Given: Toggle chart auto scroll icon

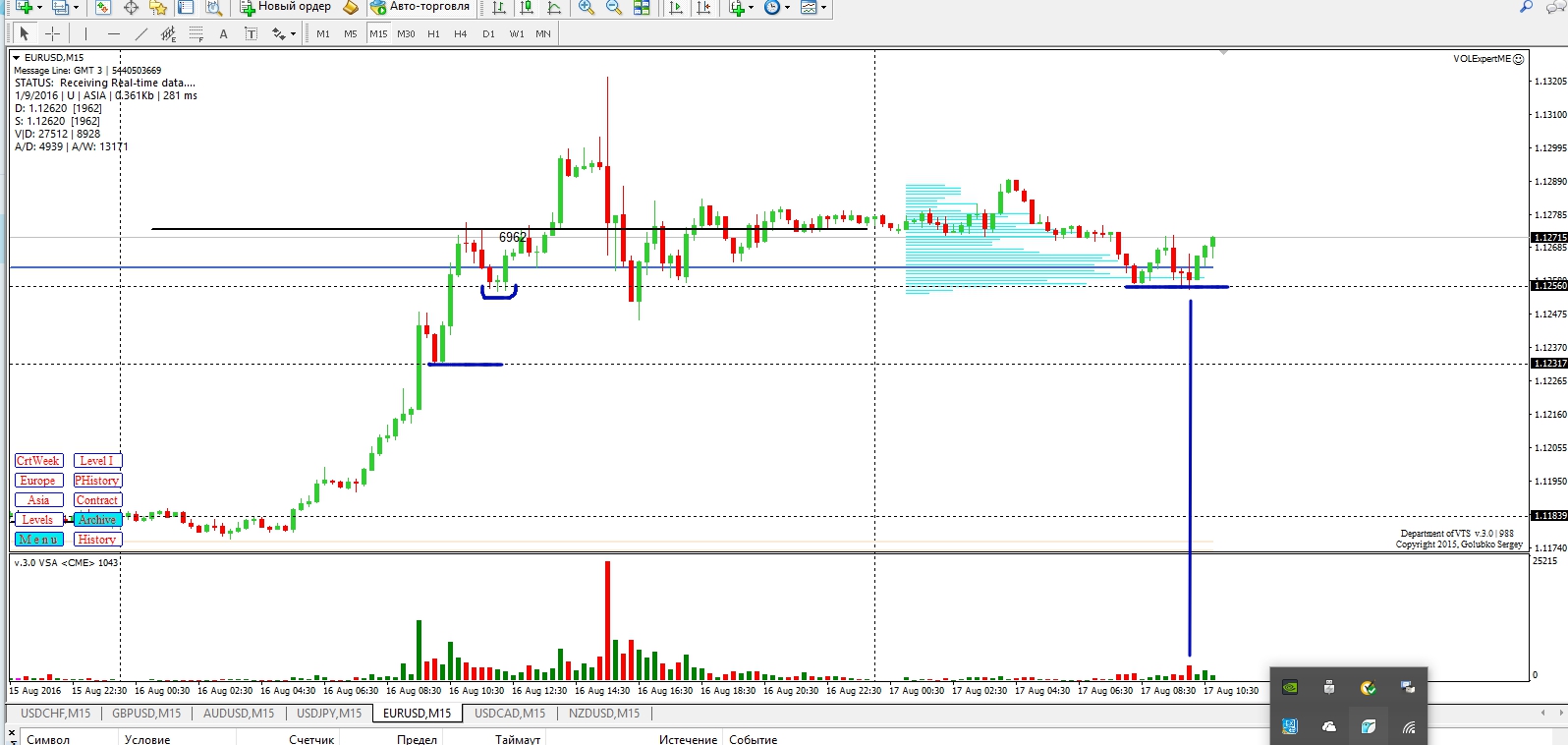Looking at the screenshot, I should click(676, 7).
